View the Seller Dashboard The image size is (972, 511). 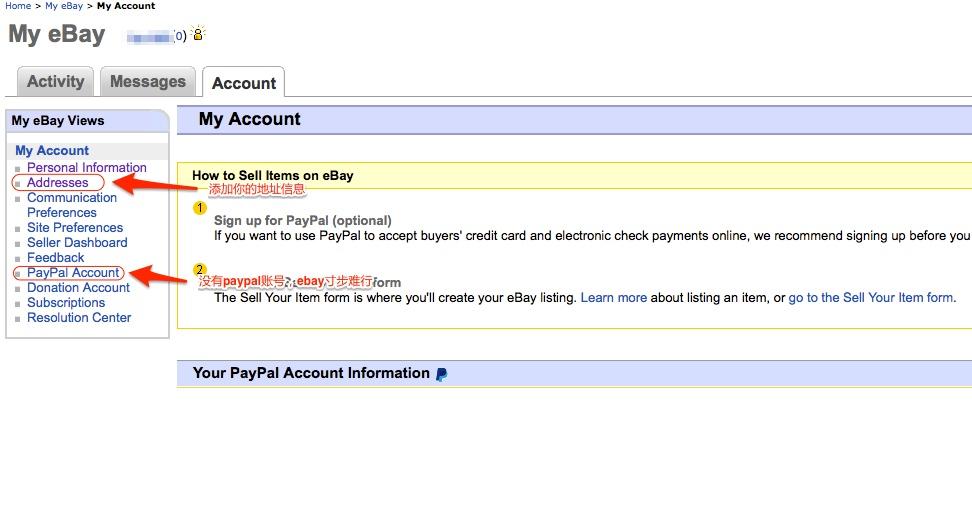pos(77,242)
